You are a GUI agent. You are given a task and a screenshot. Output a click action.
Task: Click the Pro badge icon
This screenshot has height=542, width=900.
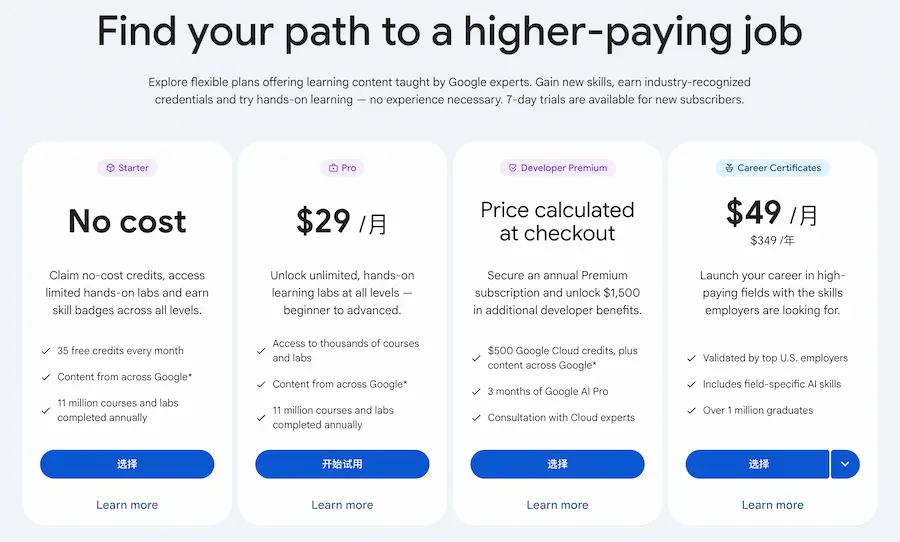pos(333,168)
